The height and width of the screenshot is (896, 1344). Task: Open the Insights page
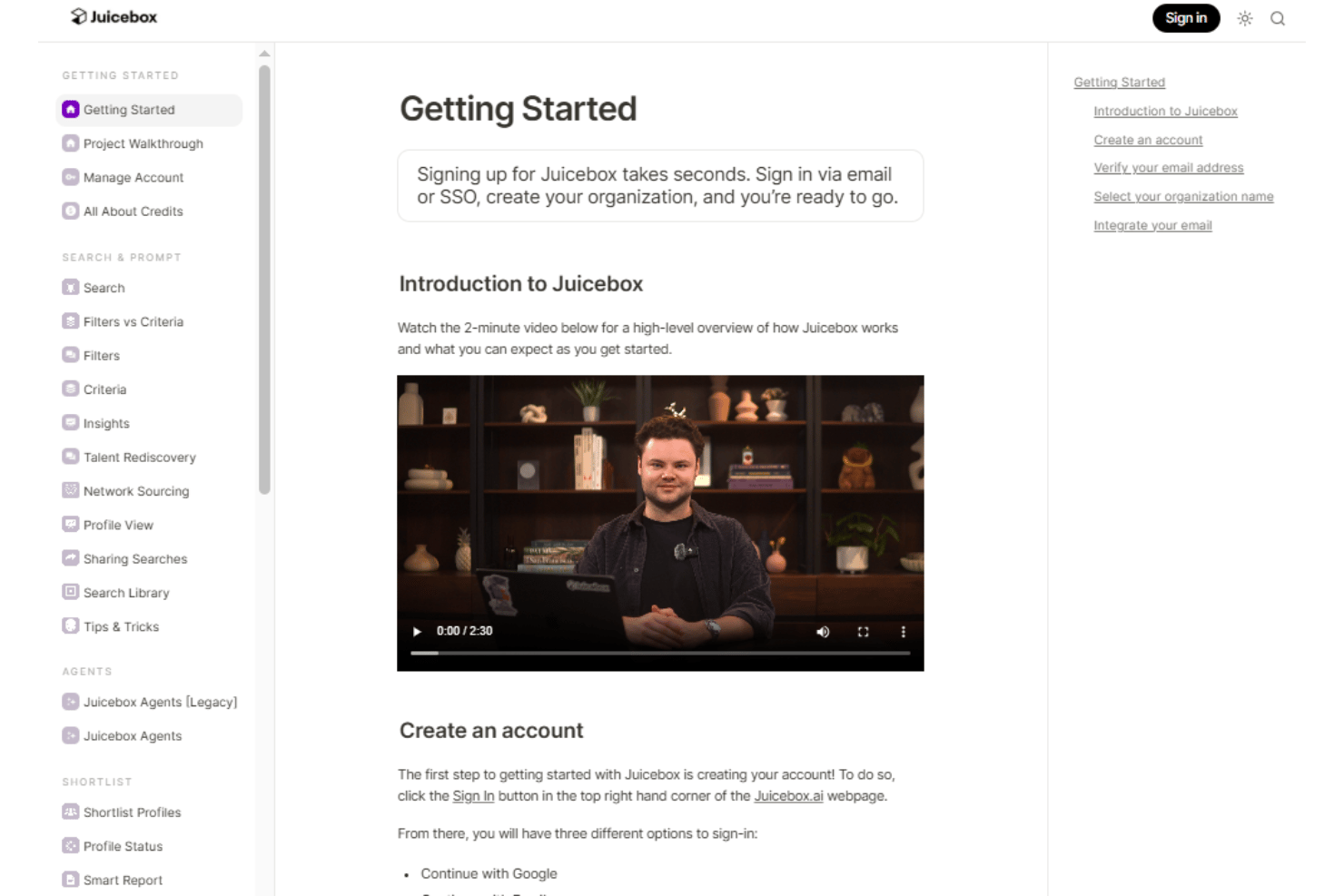click(x=106, y=423)
